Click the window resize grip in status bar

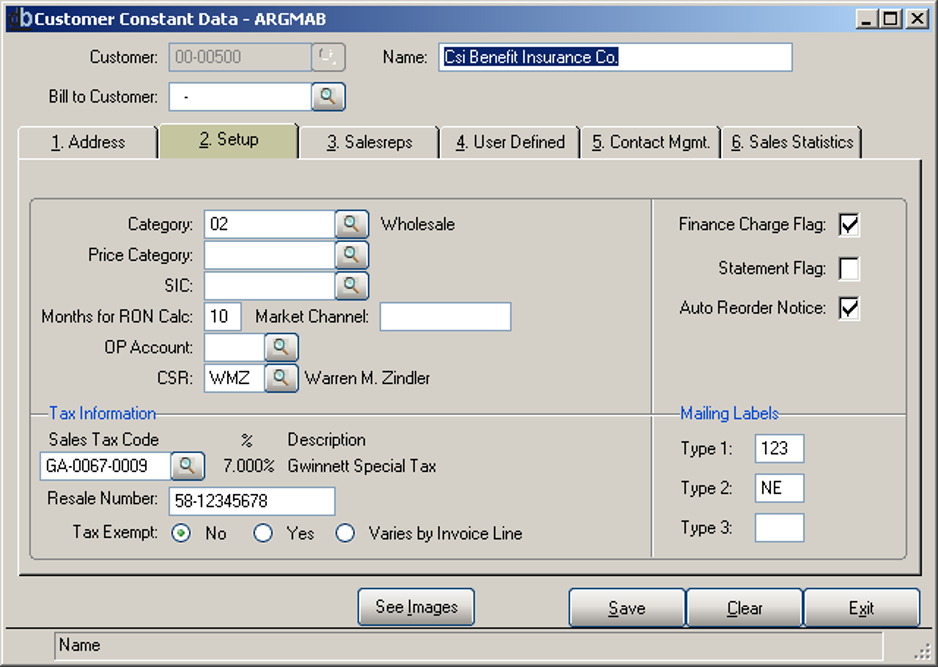(923, 651)
